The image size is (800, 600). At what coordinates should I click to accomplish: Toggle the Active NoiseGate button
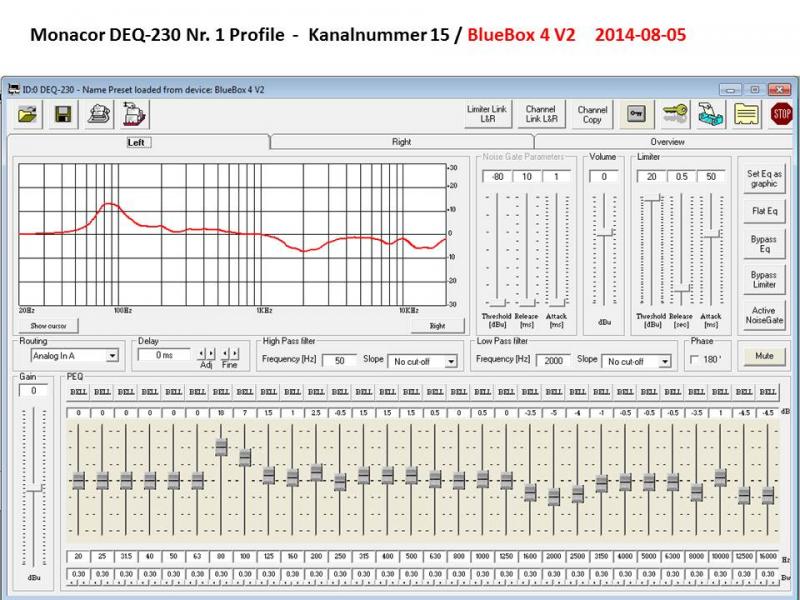764,315
